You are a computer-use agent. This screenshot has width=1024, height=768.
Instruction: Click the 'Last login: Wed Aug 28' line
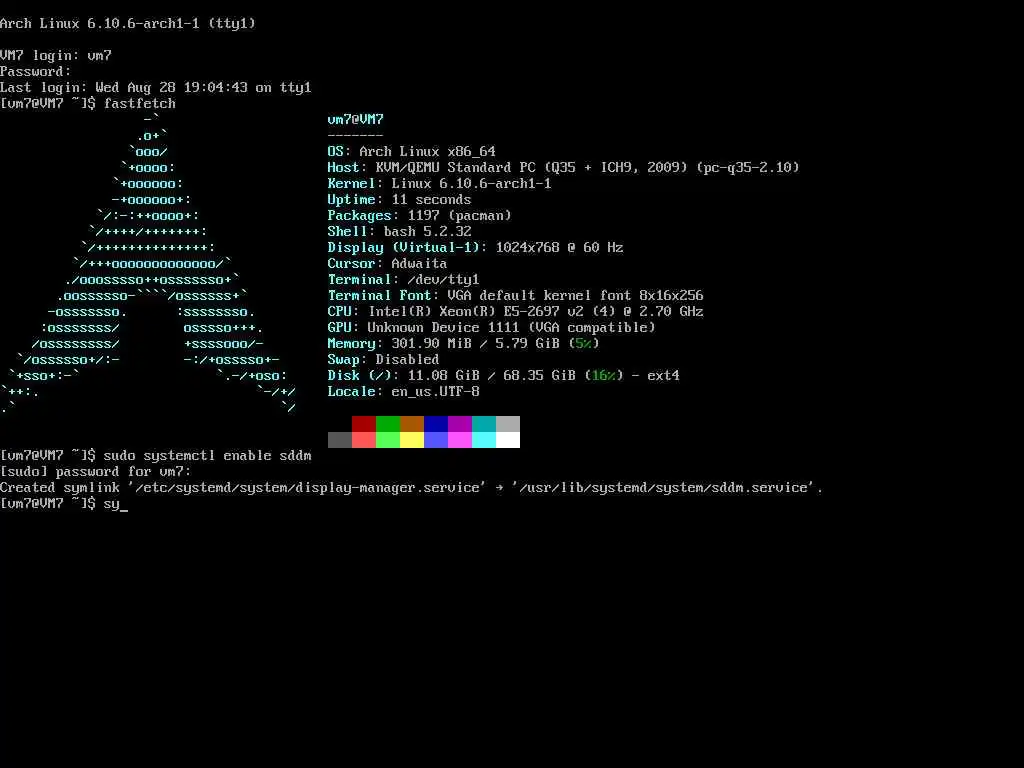tap(156, 88)
